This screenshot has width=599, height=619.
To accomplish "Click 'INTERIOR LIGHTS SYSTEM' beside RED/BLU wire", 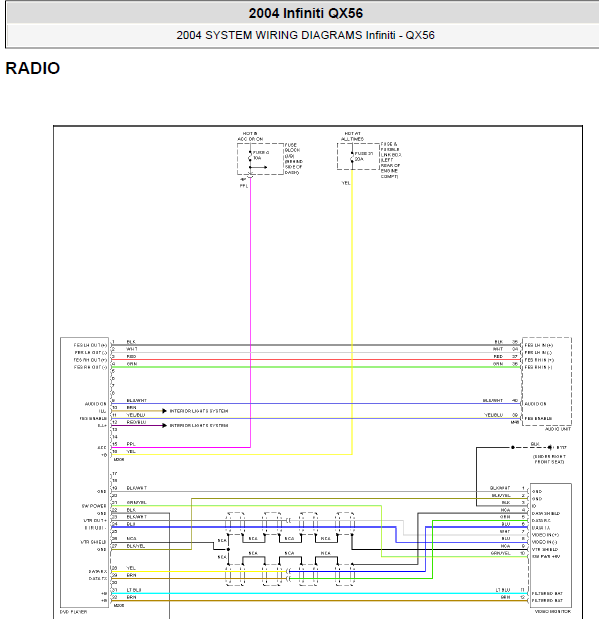I will click(x=199, y=426).
